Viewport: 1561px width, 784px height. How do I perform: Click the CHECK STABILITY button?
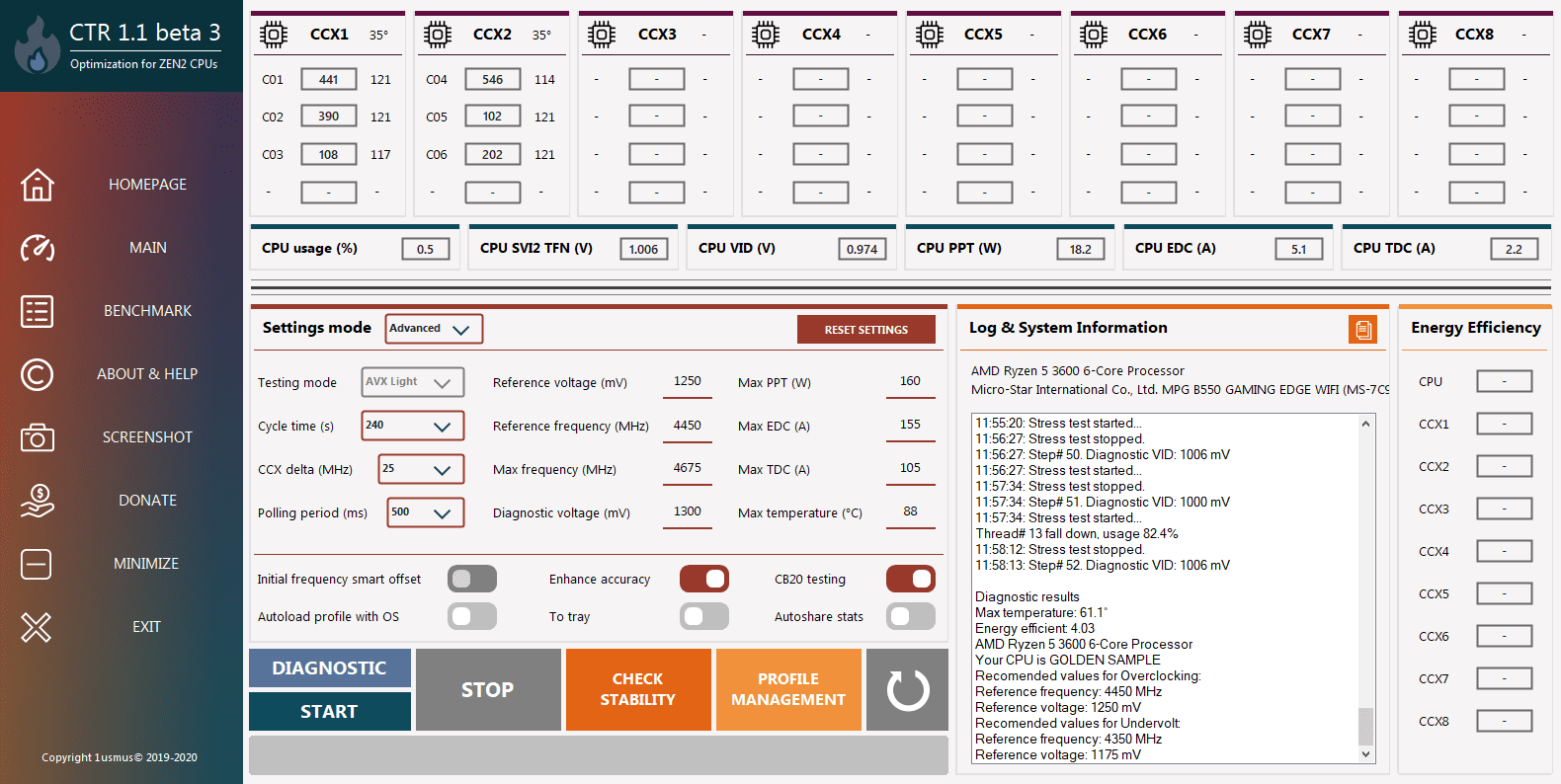(x=638, y=690)
